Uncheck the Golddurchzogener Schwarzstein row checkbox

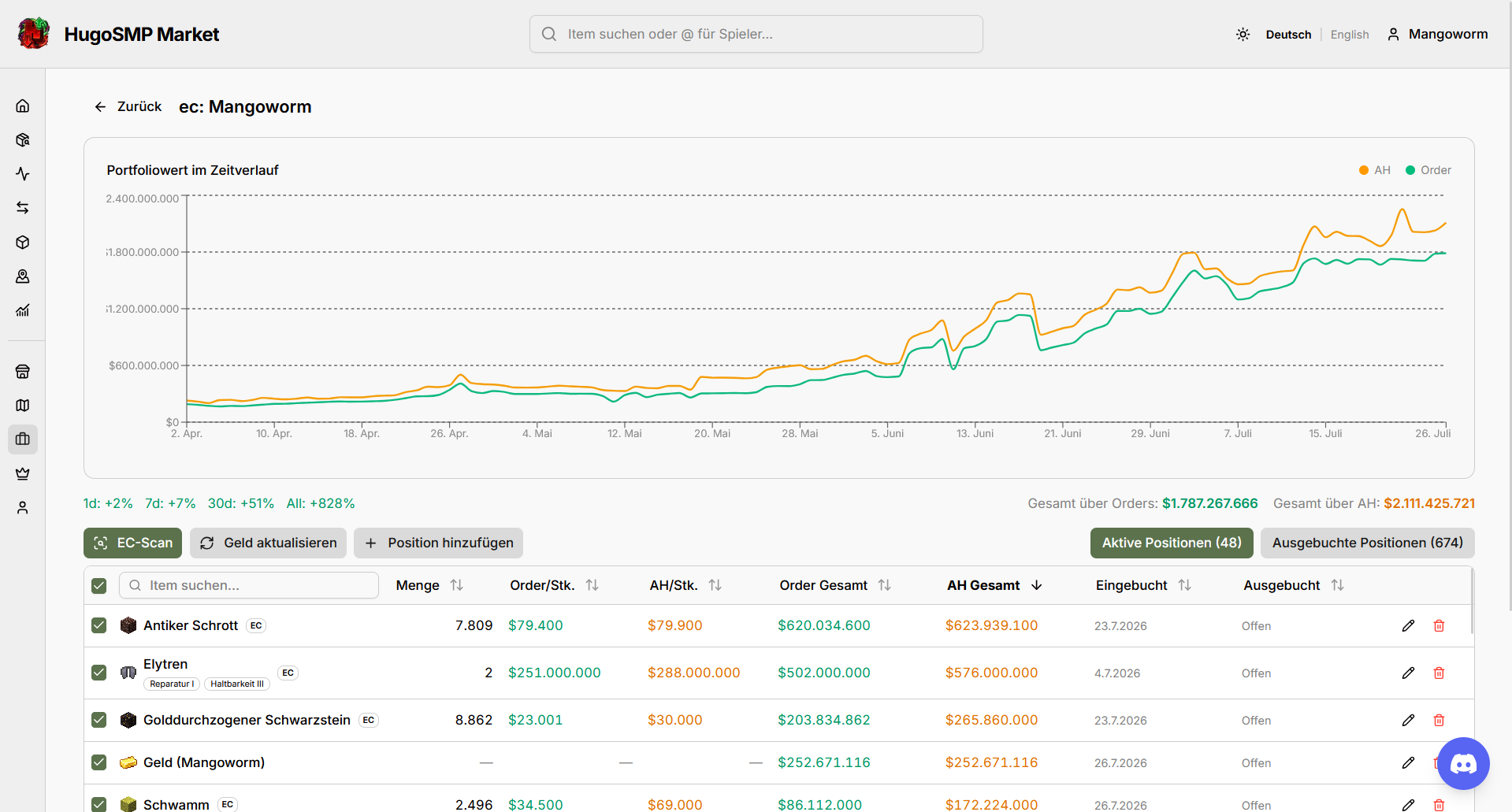[98, 721]
